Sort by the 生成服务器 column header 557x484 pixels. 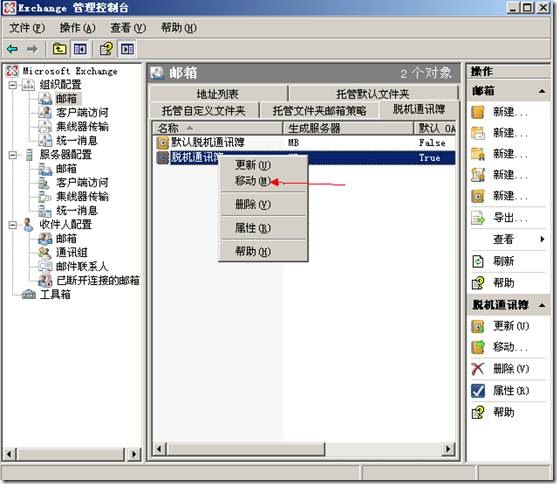(x=348, y=128)
